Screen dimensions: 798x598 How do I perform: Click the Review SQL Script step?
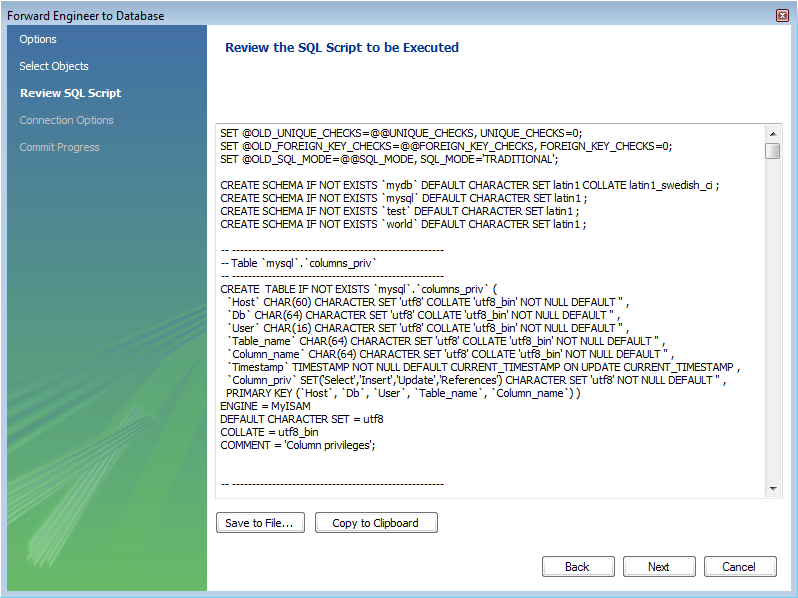coord(70,93)
